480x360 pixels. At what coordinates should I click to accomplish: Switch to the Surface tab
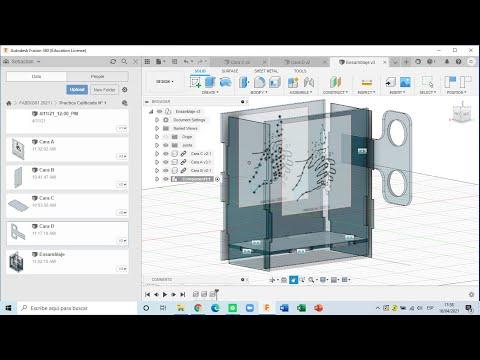point(230,71)
